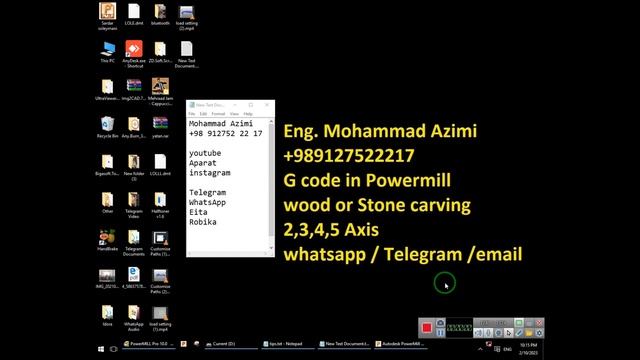Open the Windows Start menu
The width and height of the screenshot is (640, 360).
[x=101, y=349]
